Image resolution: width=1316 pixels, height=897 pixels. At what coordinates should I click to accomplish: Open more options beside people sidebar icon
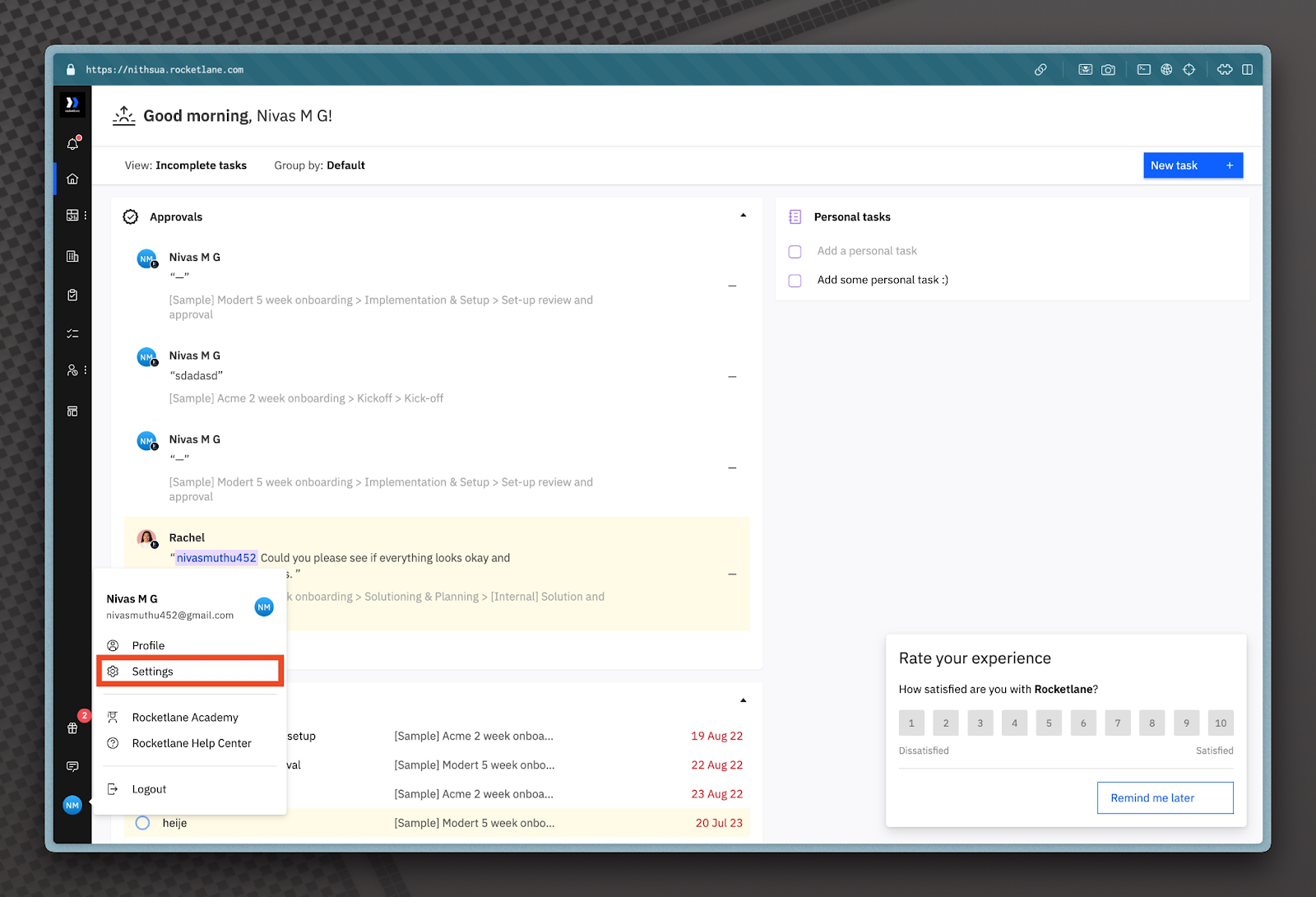(86, 370)
